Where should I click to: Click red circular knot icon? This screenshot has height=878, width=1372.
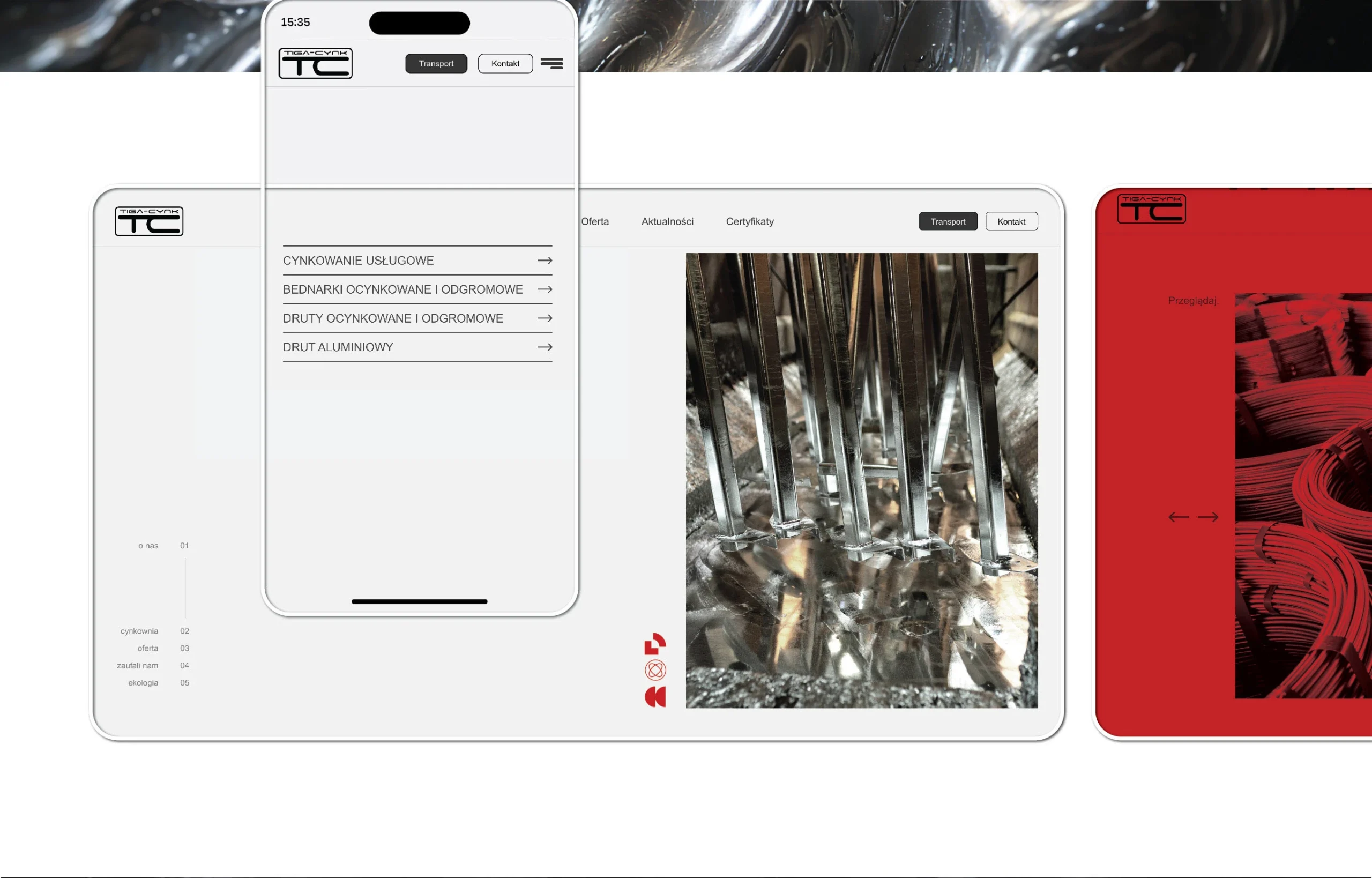655,670
